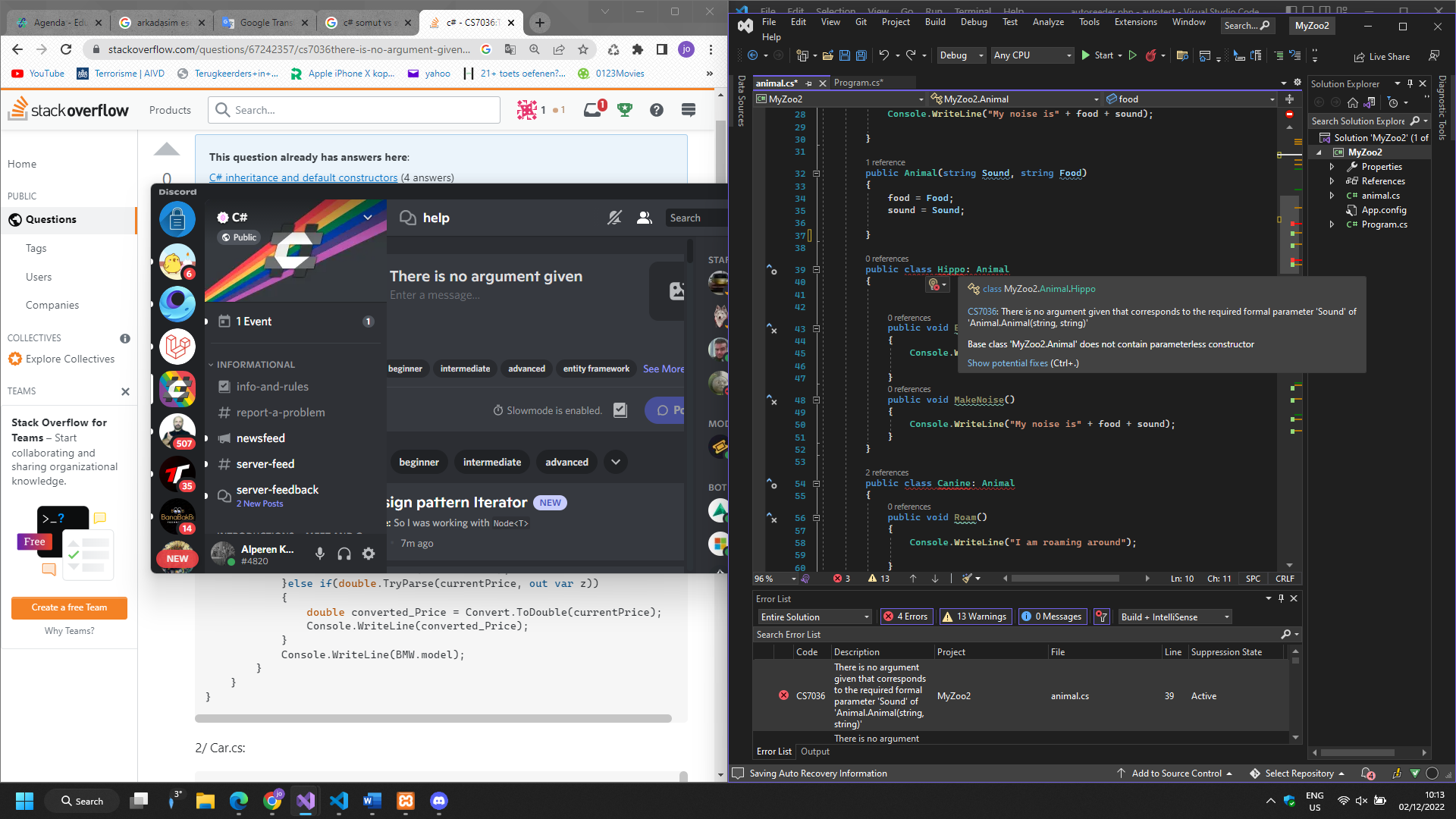The width and height of the screenshot is (1456, 819).
Task: Mute the microphone in Discord
Action: (320, 554)
